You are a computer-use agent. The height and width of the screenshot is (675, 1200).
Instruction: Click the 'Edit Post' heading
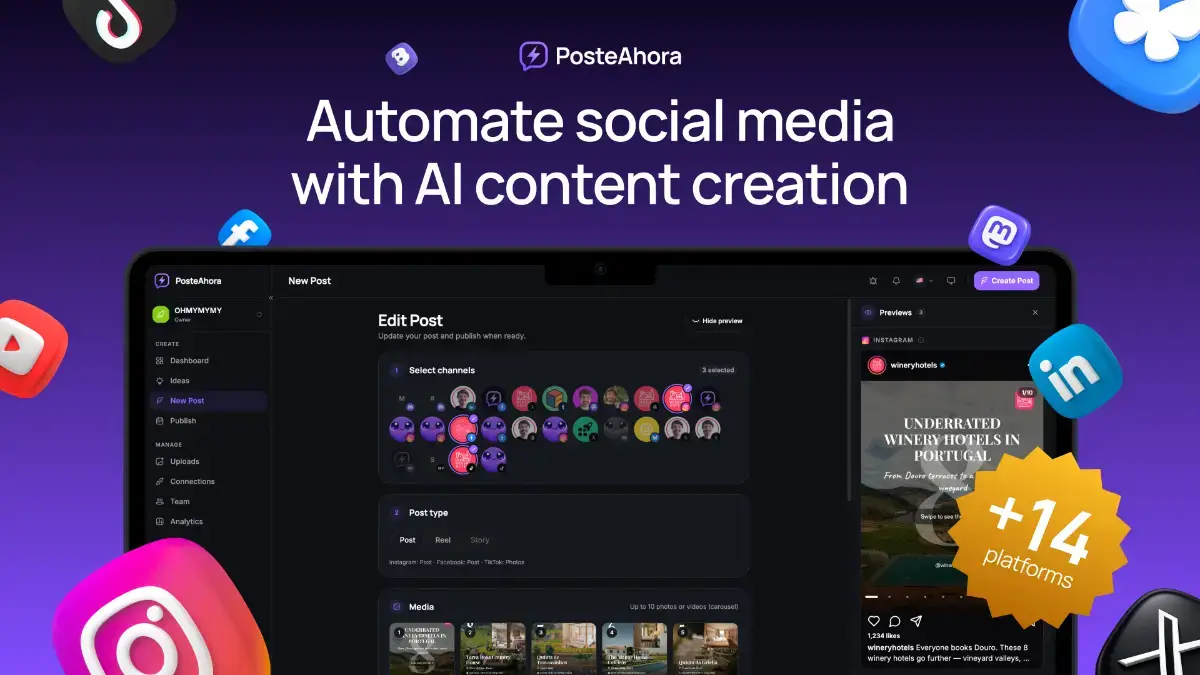[410, 320]
